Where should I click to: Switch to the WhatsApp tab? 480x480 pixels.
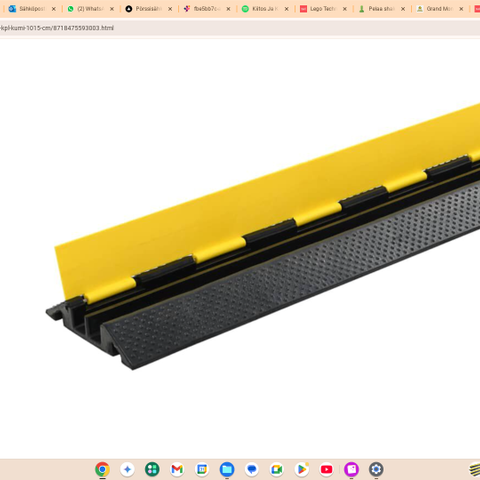86,9
